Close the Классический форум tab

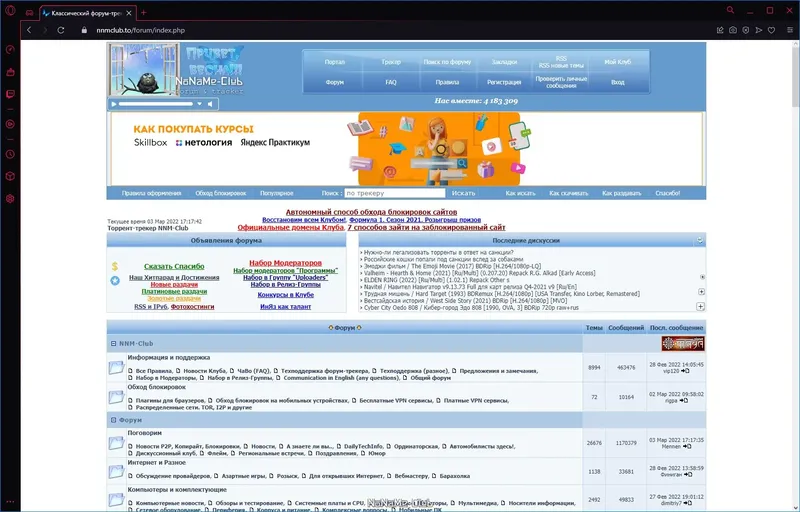click(x=129, y=13)
